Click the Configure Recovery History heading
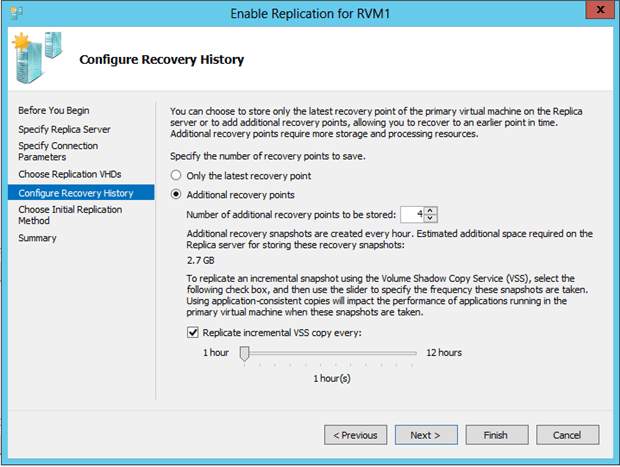 (x=162, y=59)
